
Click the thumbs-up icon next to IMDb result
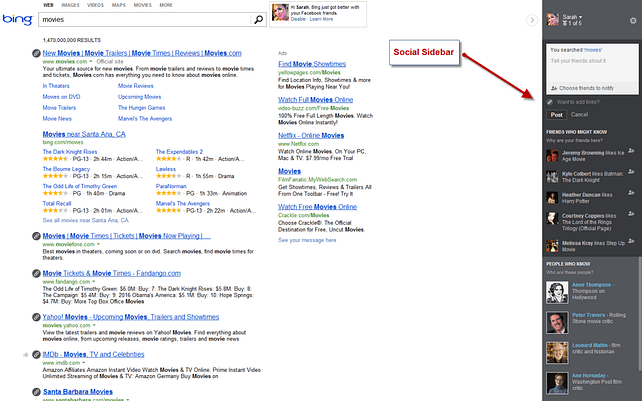[x=26, y=355]
